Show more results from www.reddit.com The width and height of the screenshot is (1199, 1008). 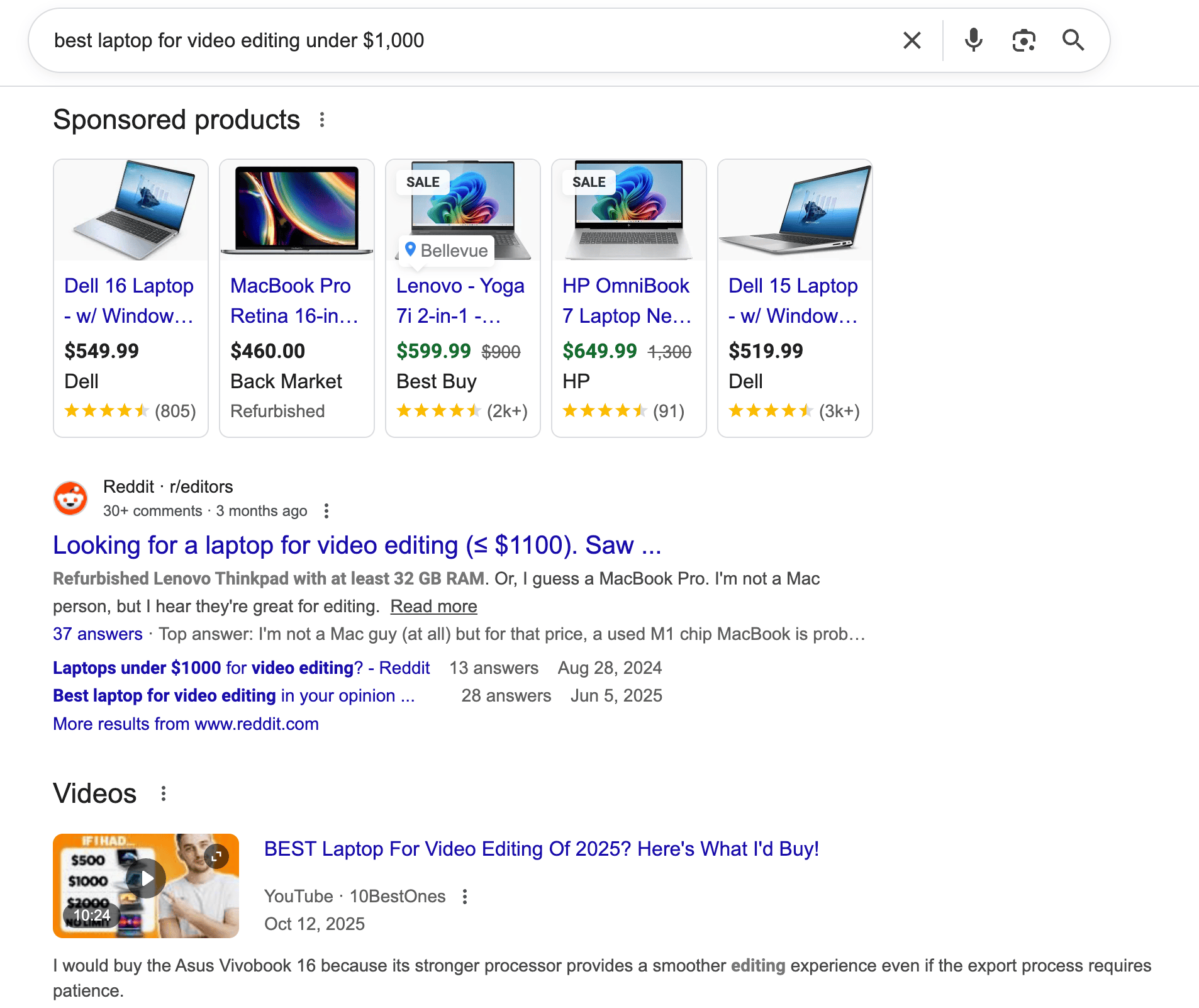click(x=186, y=724)
